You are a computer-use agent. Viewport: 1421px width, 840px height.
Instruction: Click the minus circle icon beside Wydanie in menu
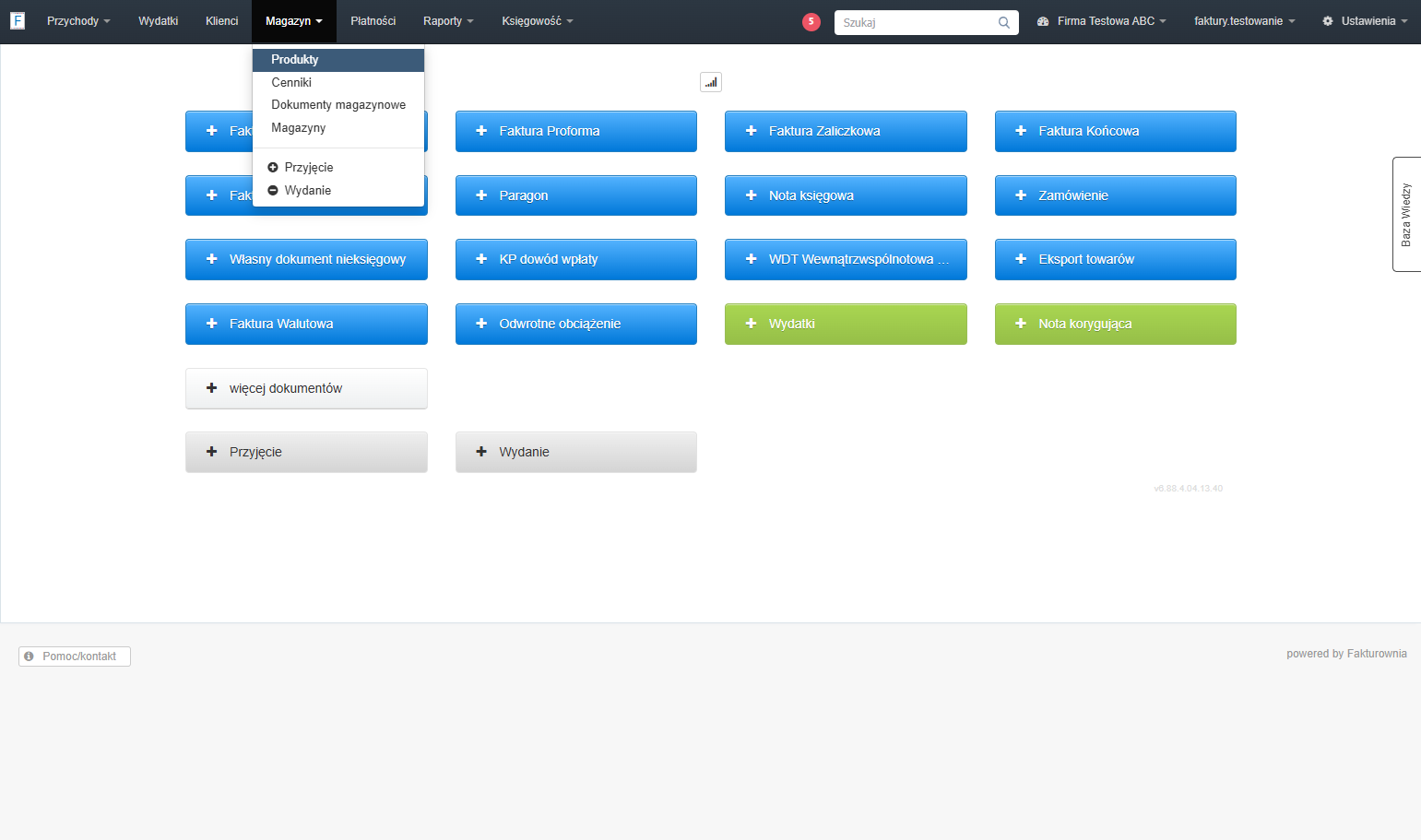pyautogui.click(x=273, y=190)
